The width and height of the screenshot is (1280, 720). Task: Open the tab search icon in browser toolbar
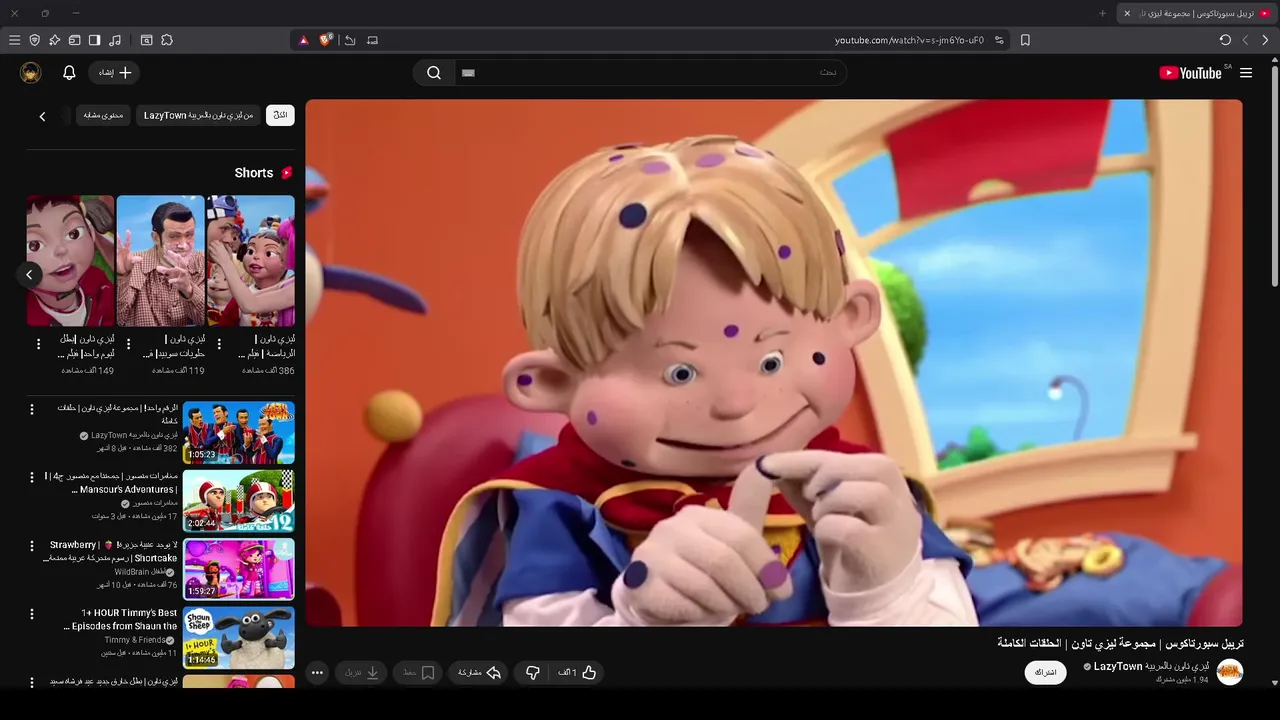146,40
